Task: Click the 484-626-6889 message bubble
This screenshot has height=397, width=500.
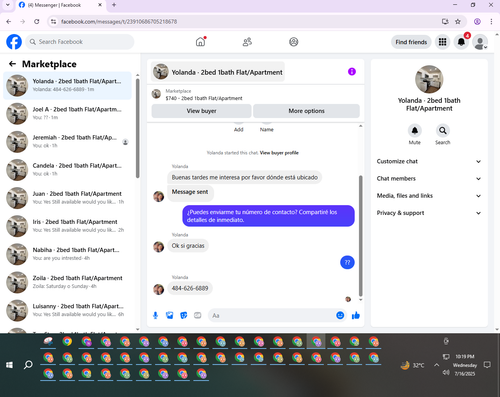Action: (190, 288)
